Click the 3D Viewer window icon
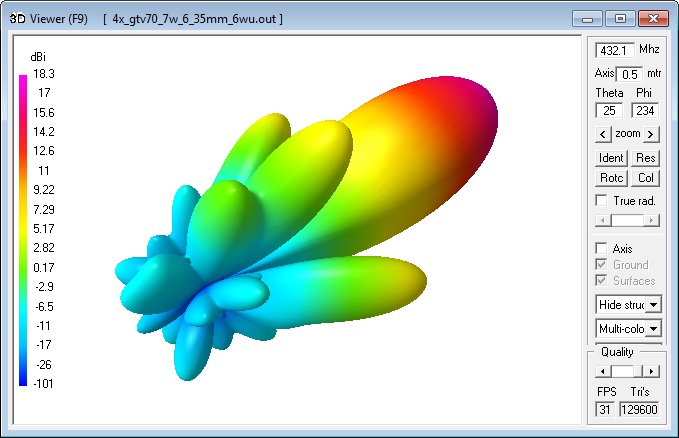This screenshot has height=438, width=679. click(x=17, y=19)
